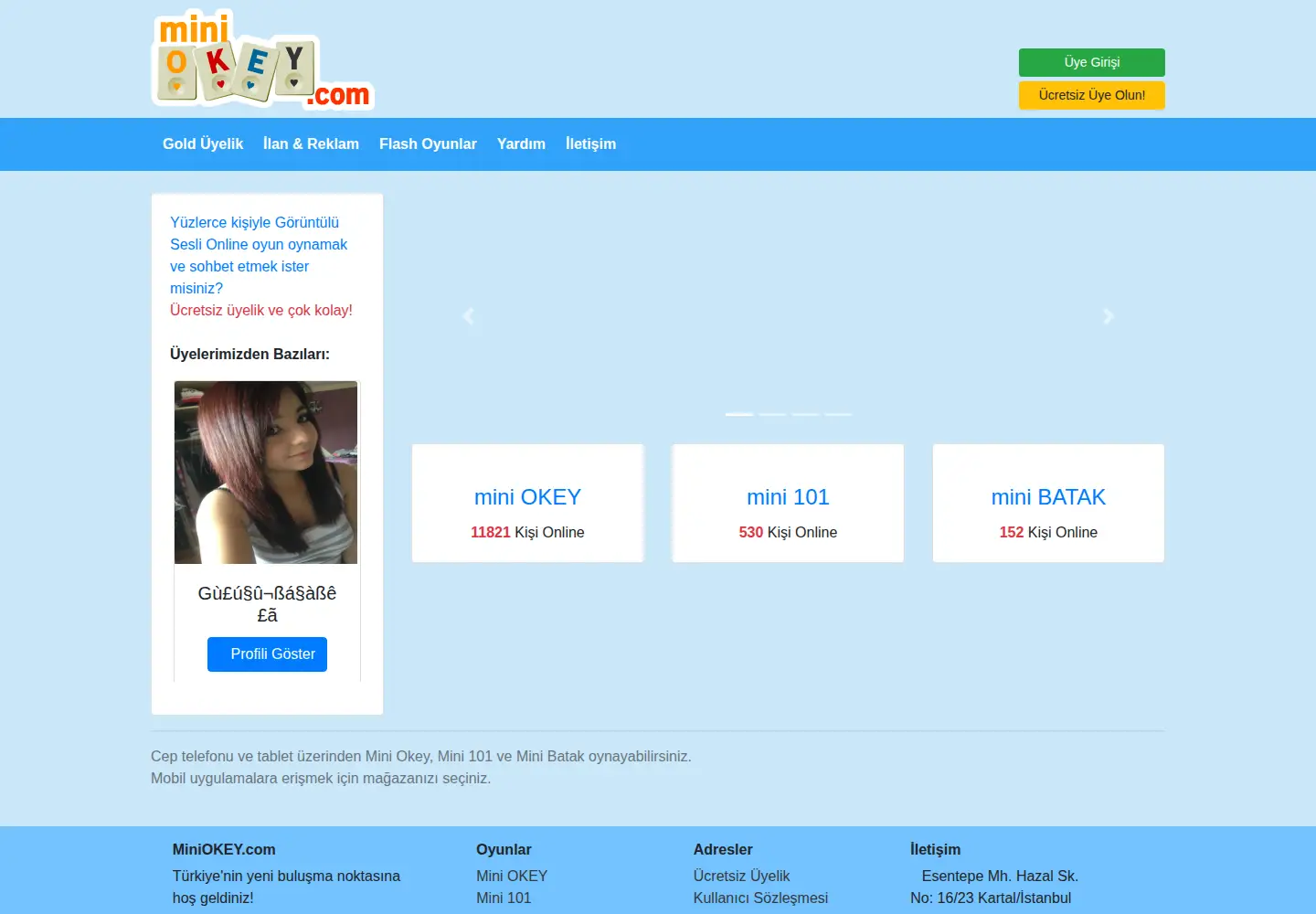
Task: Click the miniOKEY.com logo
Action: tap(263, 59)
